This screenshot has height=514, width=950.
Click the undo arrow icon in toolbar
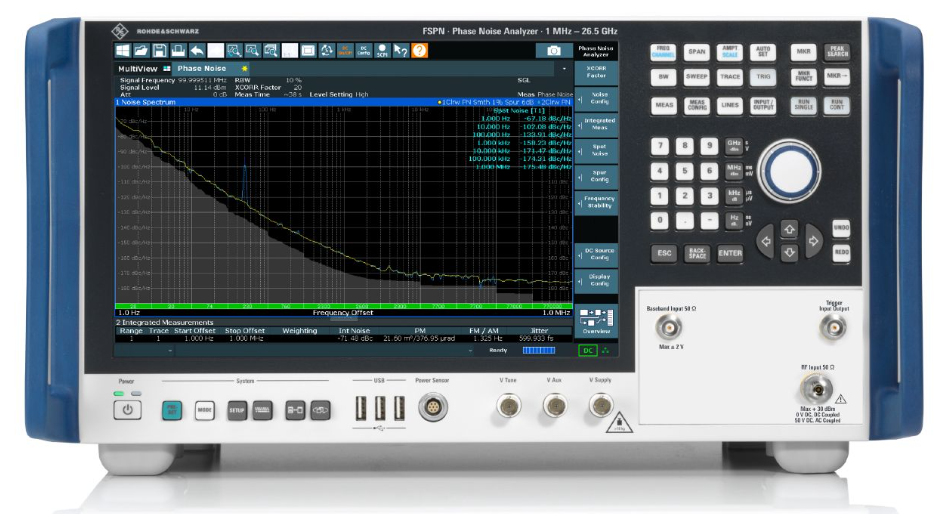point(196,50)
